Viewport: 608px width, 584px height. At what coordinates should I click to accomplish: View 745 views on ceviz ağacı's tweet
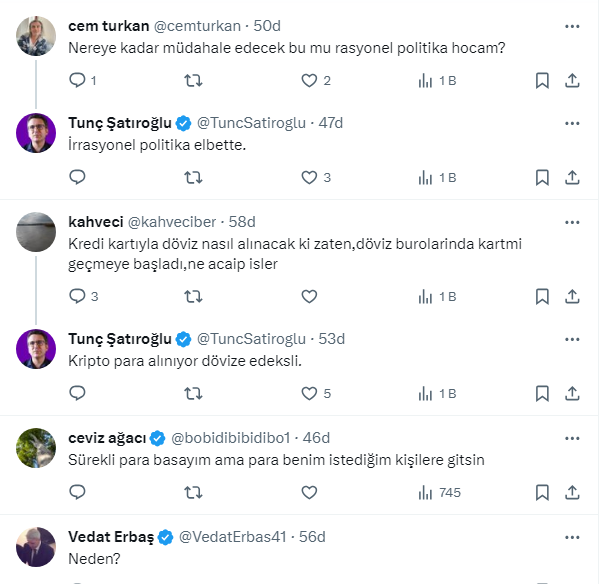pyautogui.click(x=436, y=492)
